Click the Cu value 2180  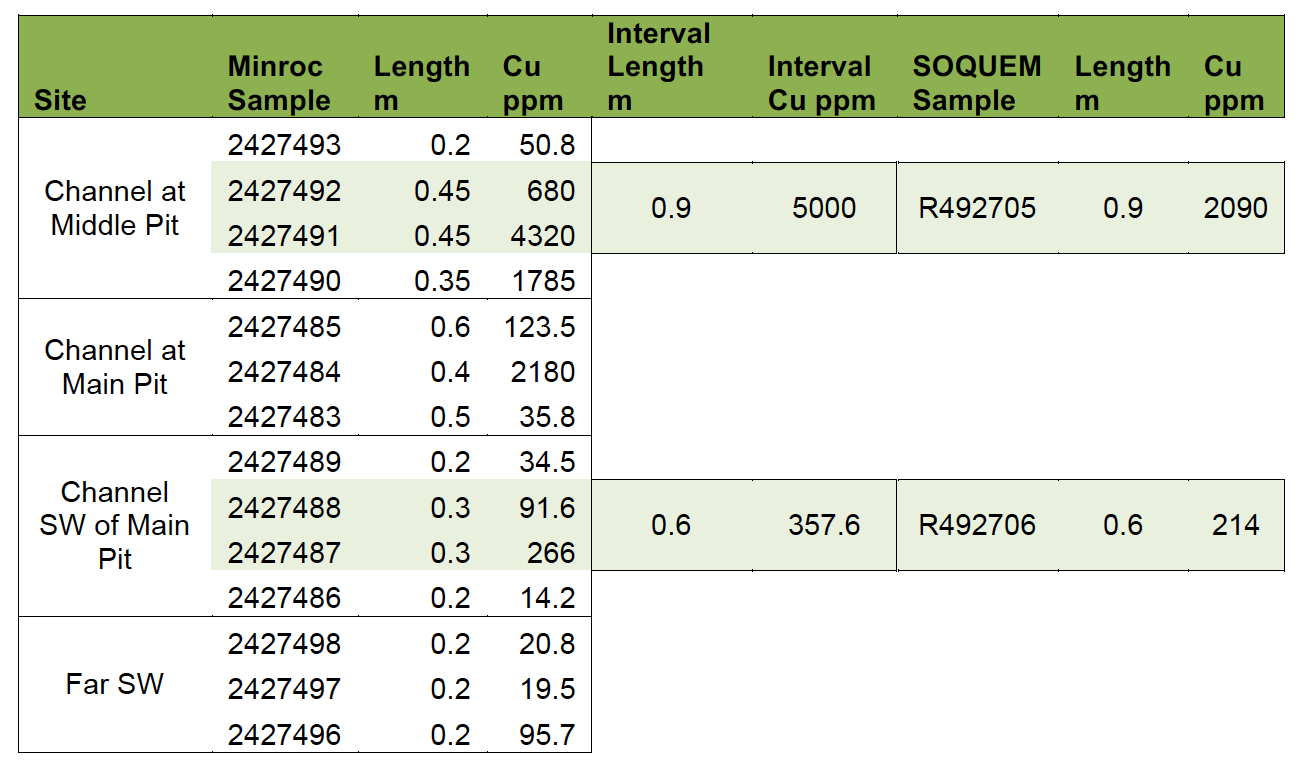545,372
